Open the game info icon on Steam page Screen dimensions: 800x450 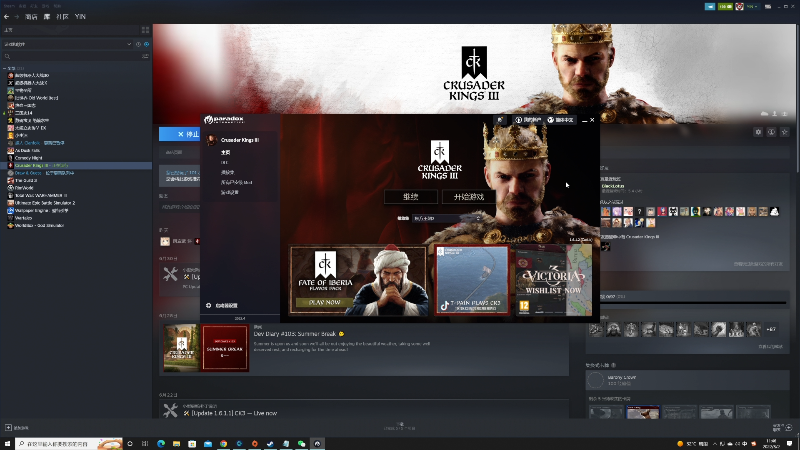pos(771,132)
